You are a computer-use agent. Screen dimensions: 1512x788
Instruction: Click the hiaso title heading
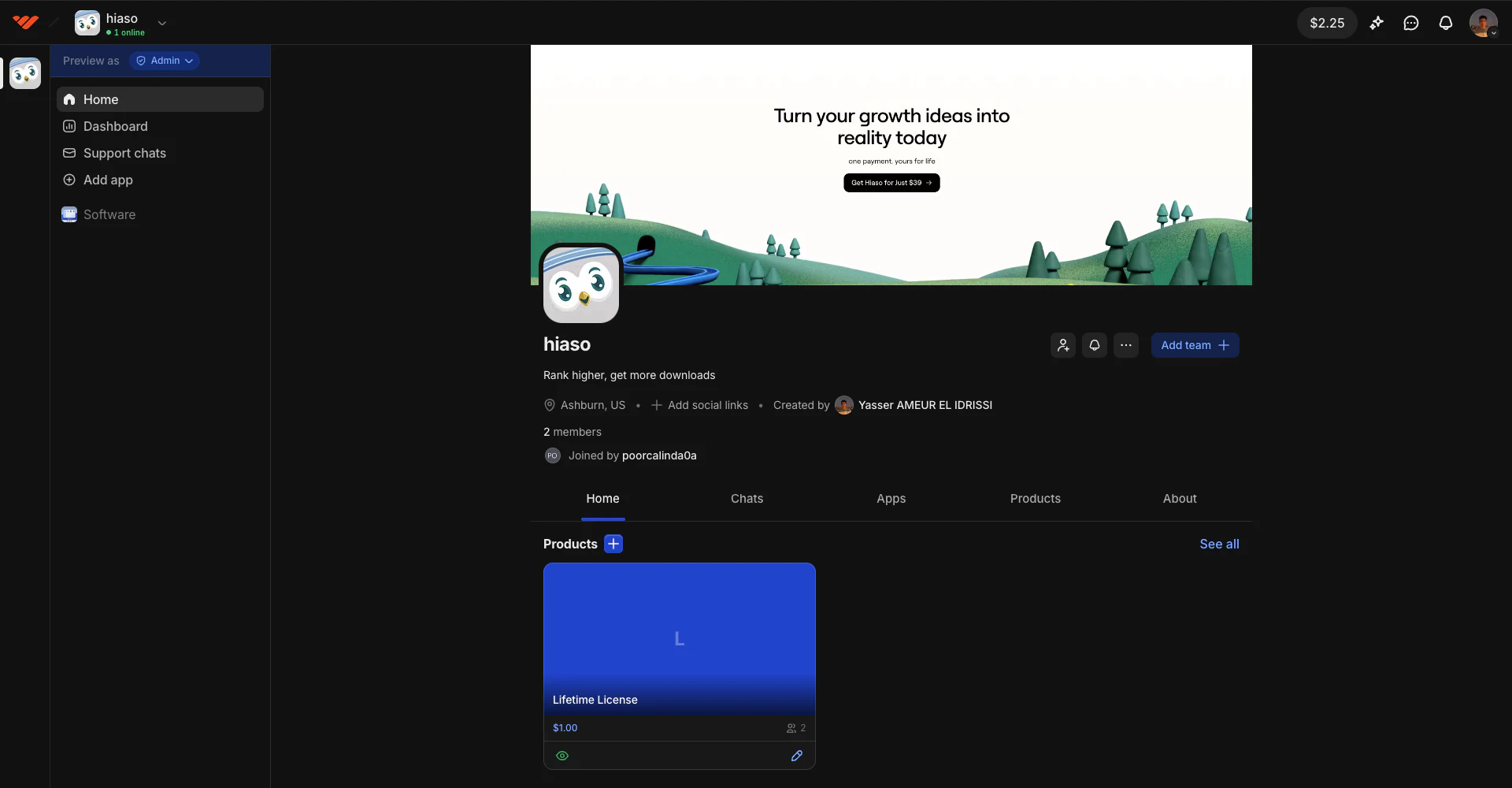(x=567, y=344)
